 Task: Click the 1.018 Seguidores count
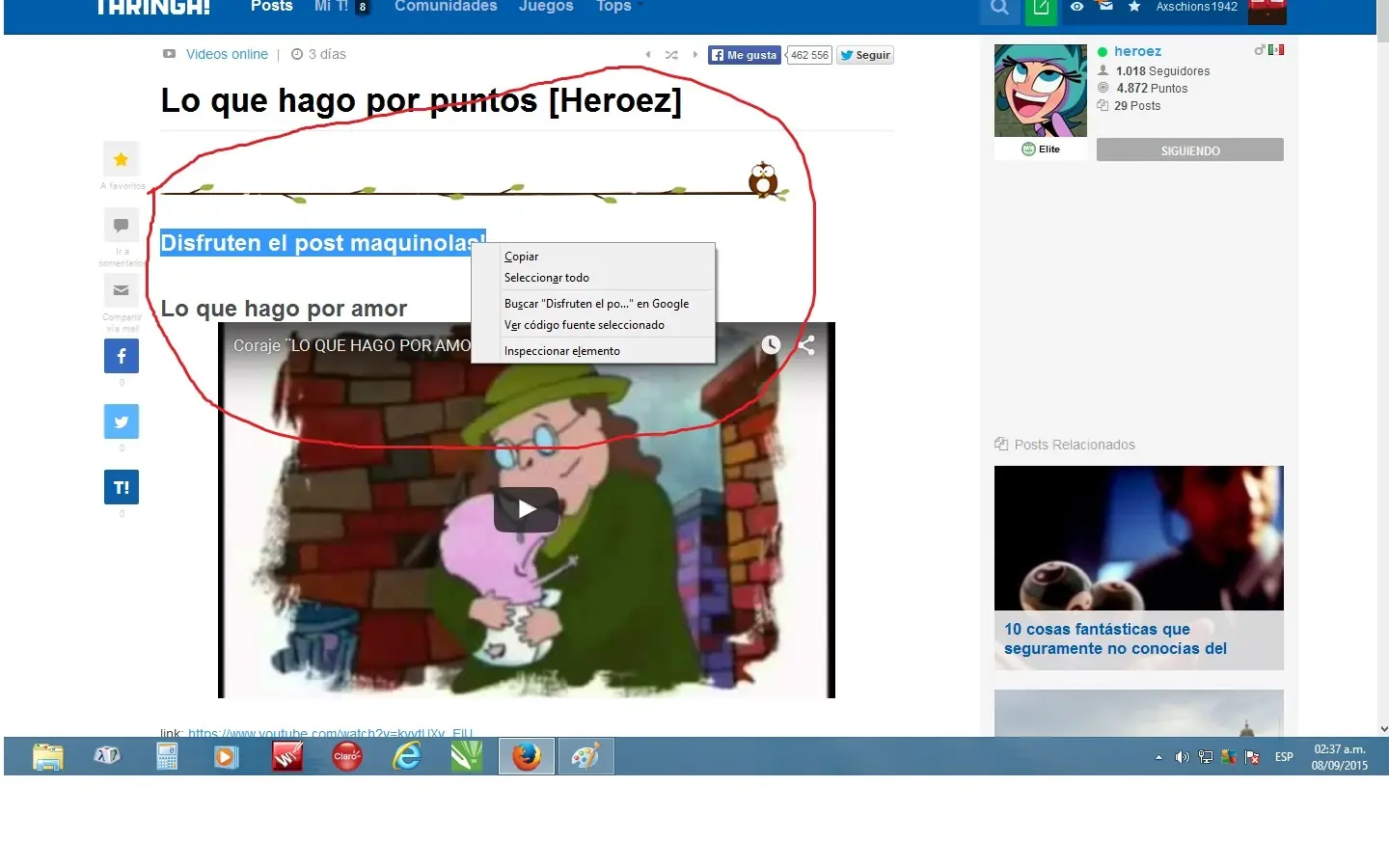(x=1162, y=71)
